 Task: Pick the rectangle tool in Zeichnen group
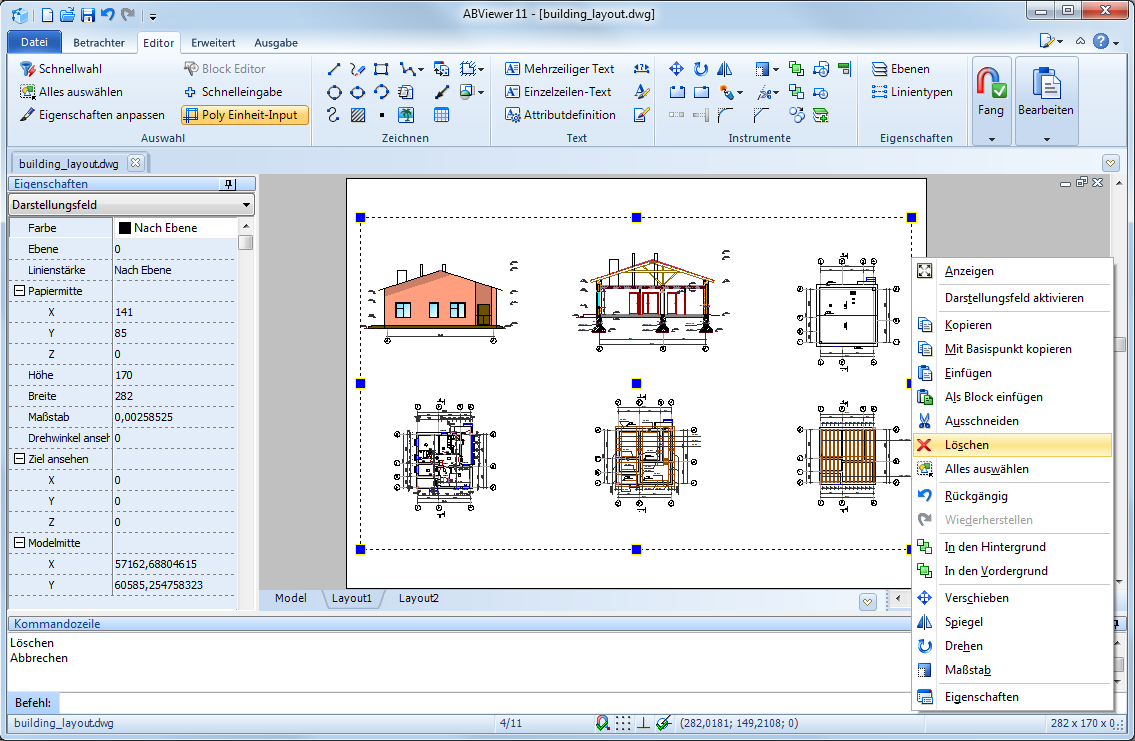[381, 69]
